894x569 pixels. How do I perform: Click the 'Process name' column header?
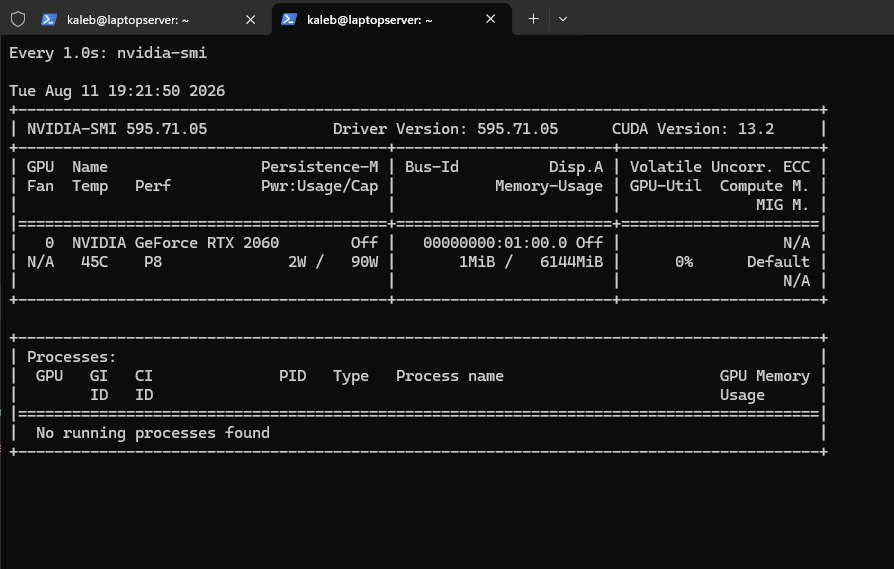[450, 376]
